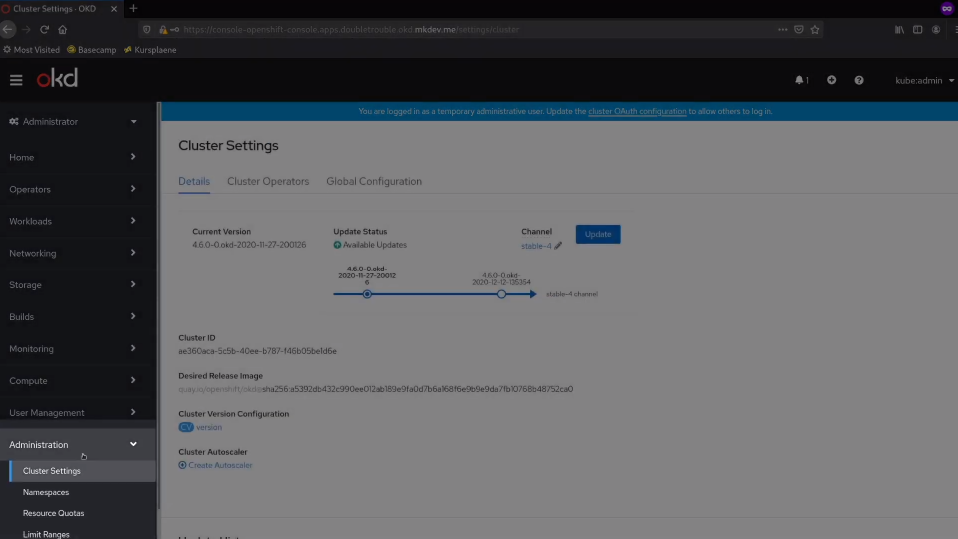Click the CV version badge icon

tap(186, 427)
